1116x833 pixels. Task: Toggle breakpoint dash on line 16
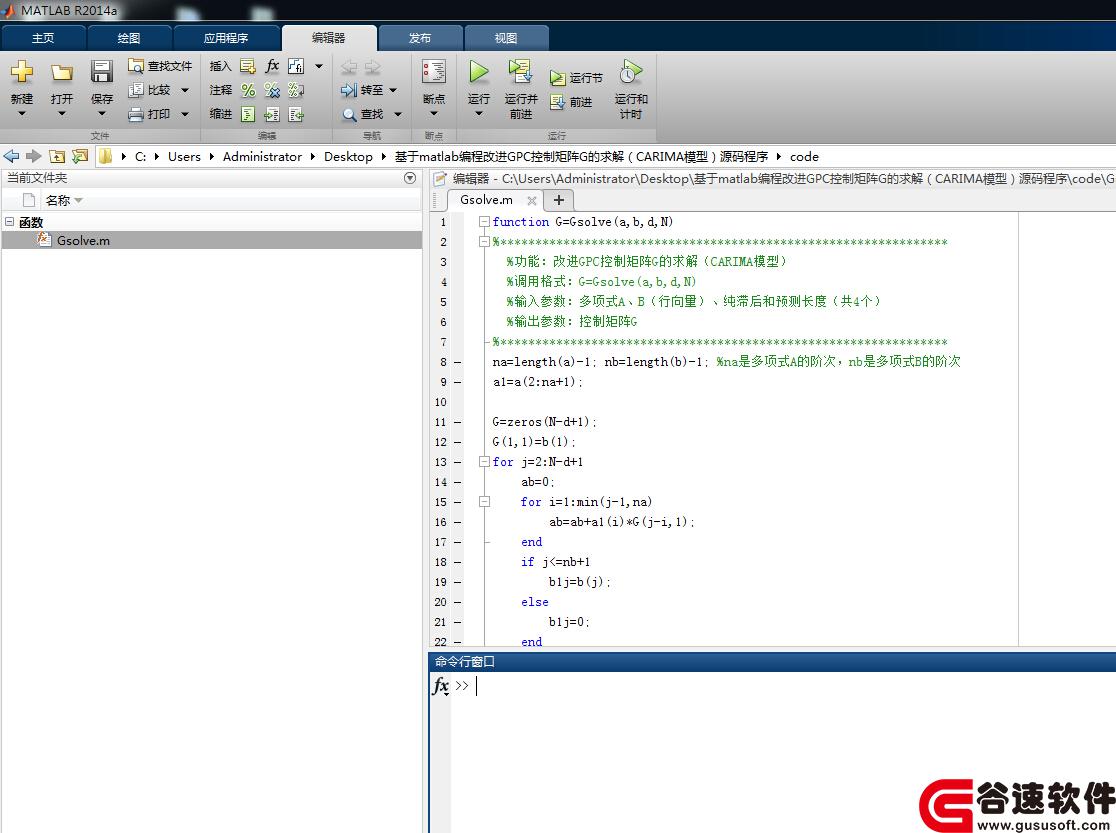458,522
